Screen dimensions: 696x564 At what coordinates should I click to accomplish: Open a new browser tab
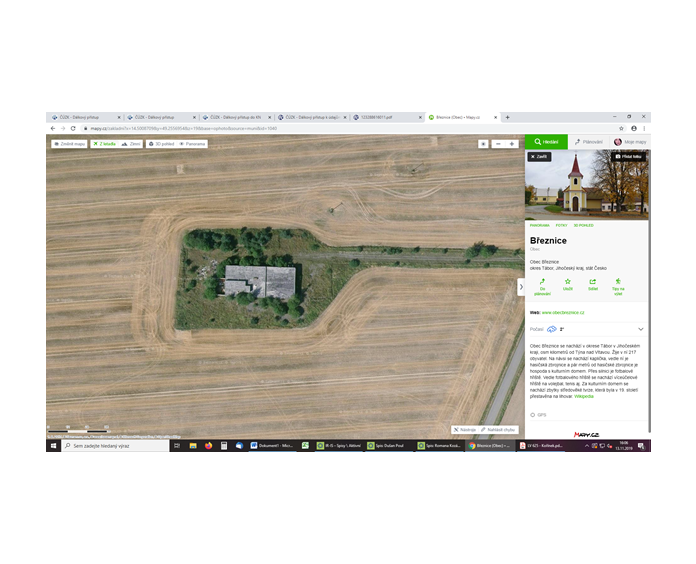507,118
